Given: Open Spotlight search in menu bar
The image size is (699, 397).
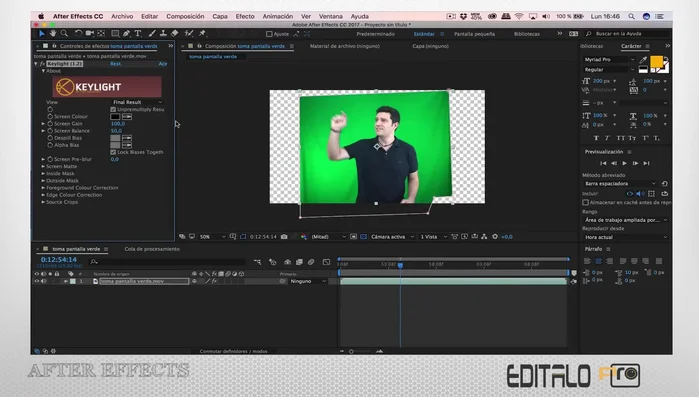Looking at the screenshot, I should click(631, 16).
